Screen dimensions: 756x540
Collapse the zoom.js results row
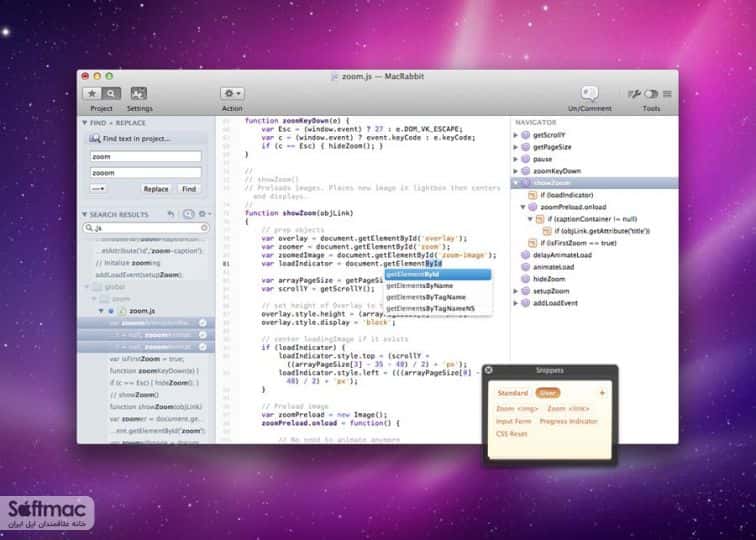pyautogui.click(x=101, y=311)
